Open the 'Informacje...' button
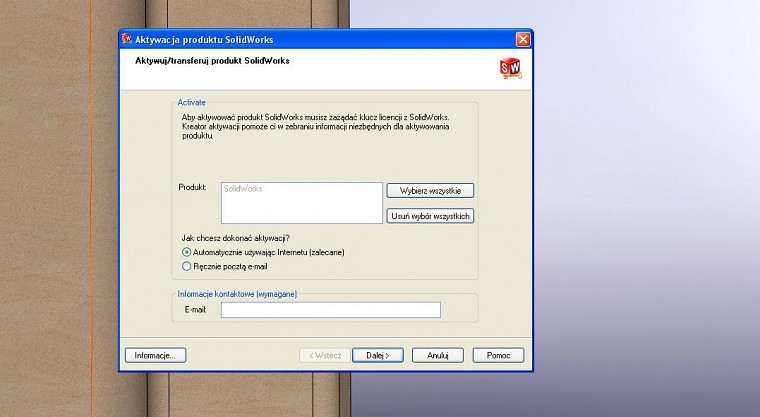The width and height of the screenshot is (760, 417). point(155,355)
